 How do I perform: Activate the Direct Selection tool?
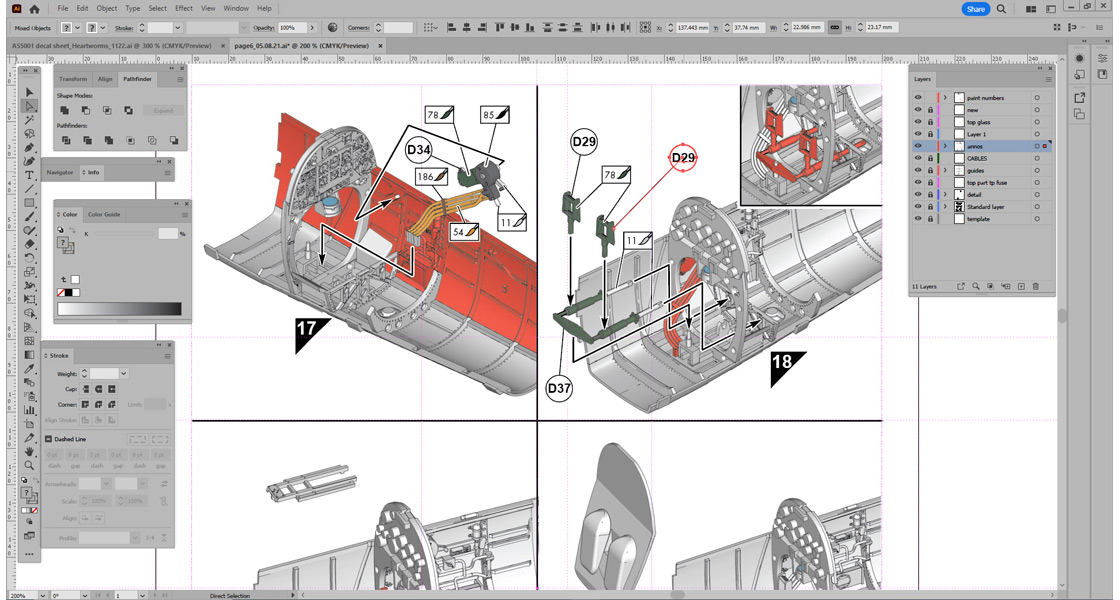(31, 104)
